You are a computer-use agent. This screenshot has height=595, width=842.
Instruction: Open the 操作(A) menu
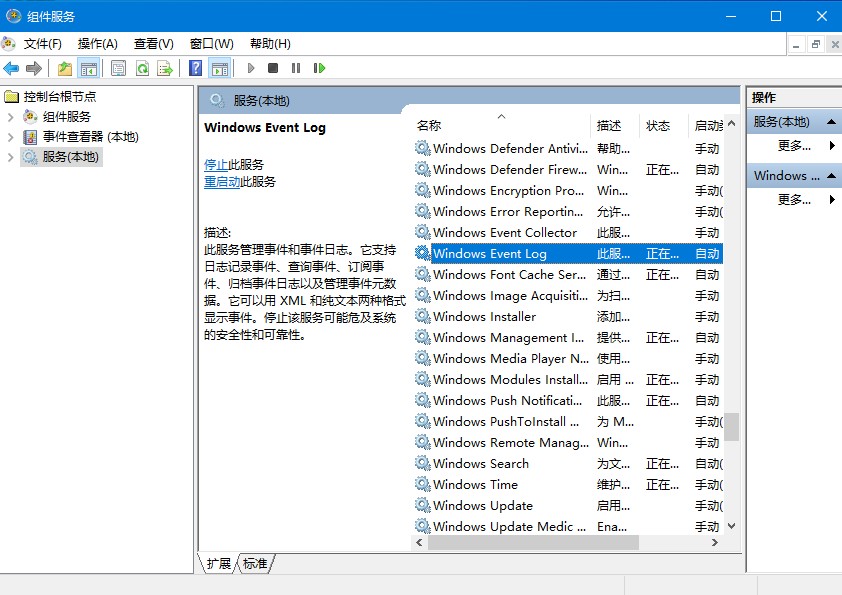(96, 43)
